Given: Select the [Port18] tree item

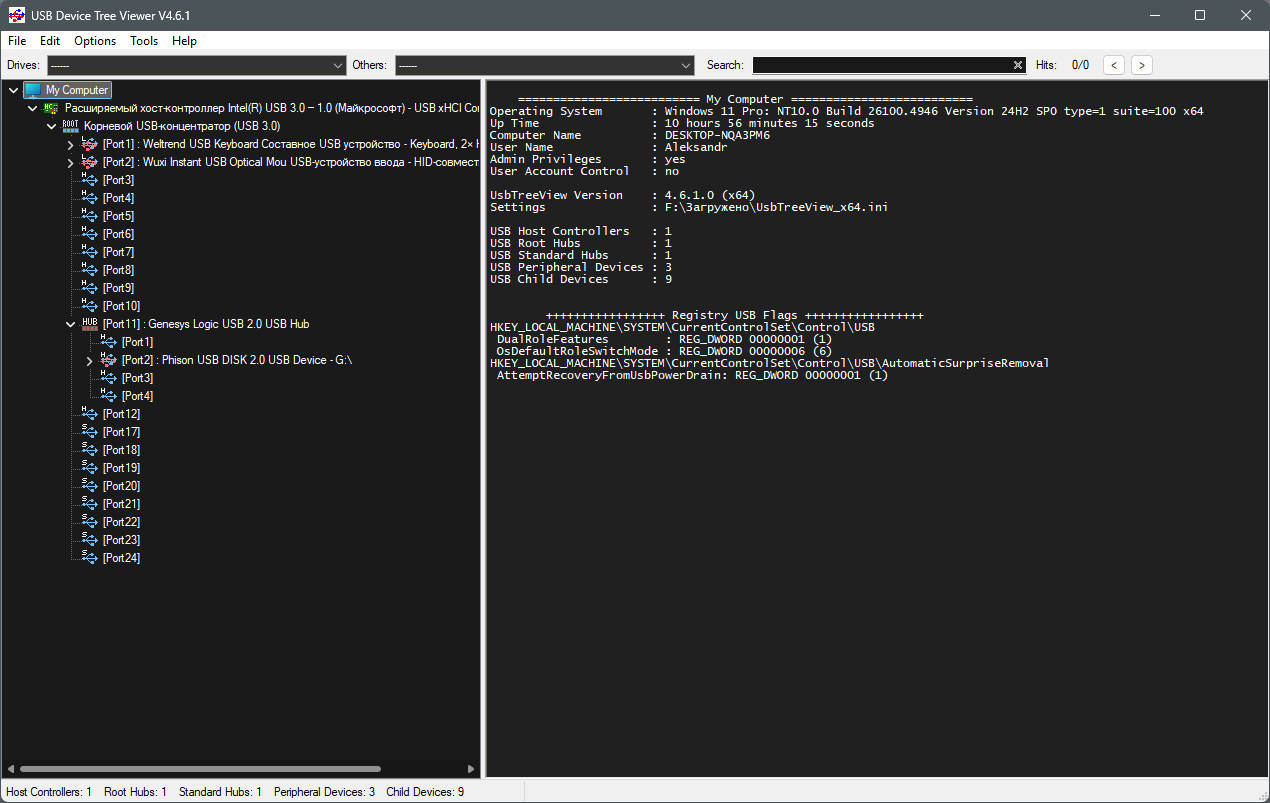Looking at the screenshot, I should pos(121,450).
